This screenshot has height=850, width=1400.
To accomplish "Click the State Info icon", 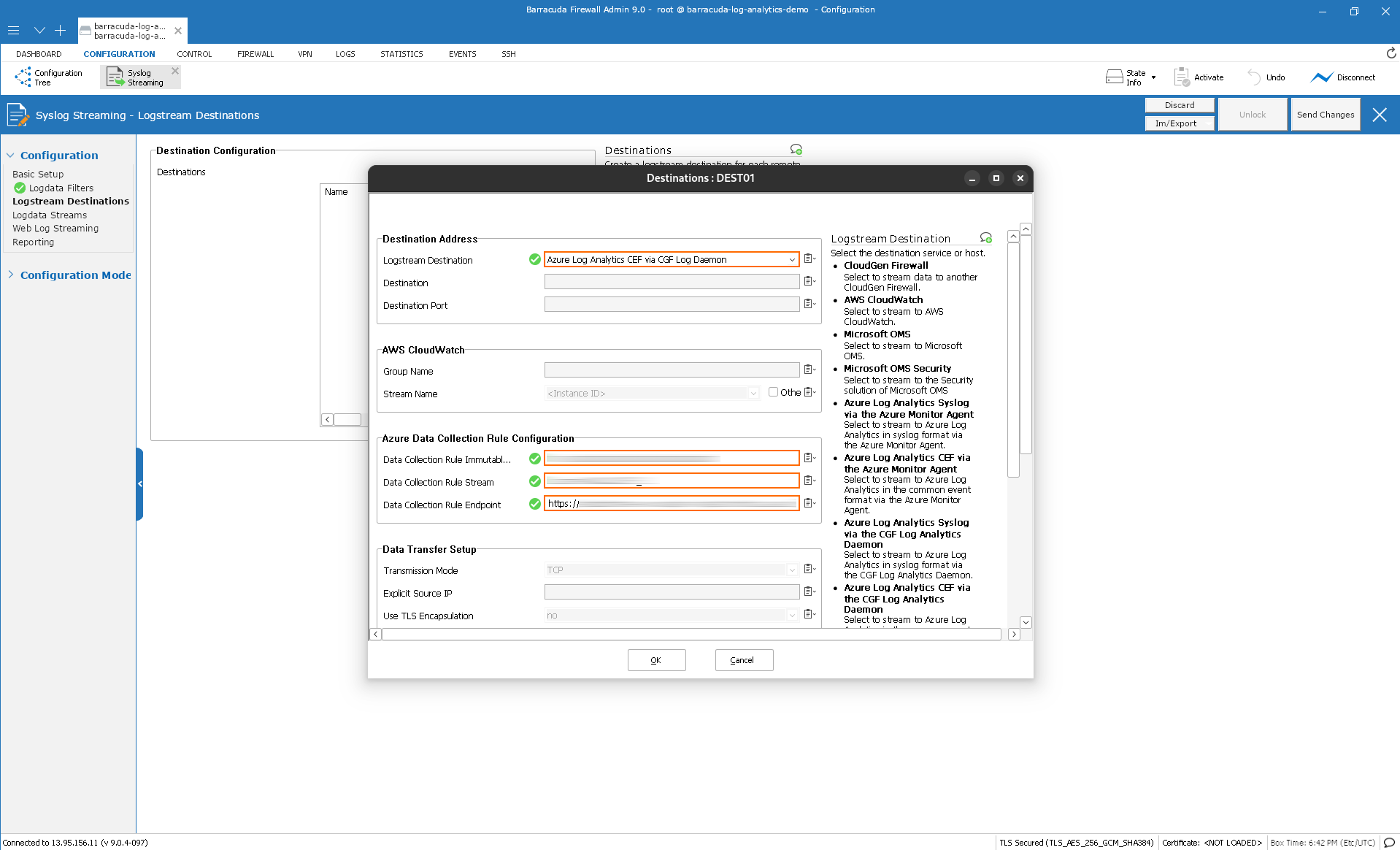I will click(1114, 77).
